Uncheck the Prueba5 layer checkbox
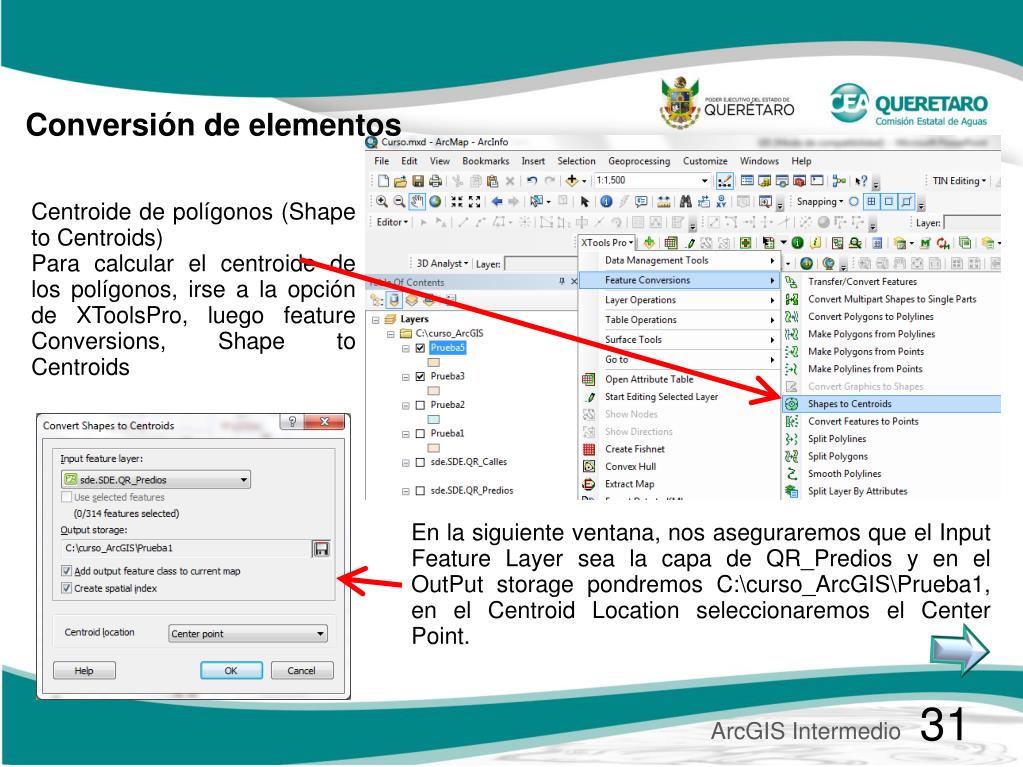 point(421,348)
